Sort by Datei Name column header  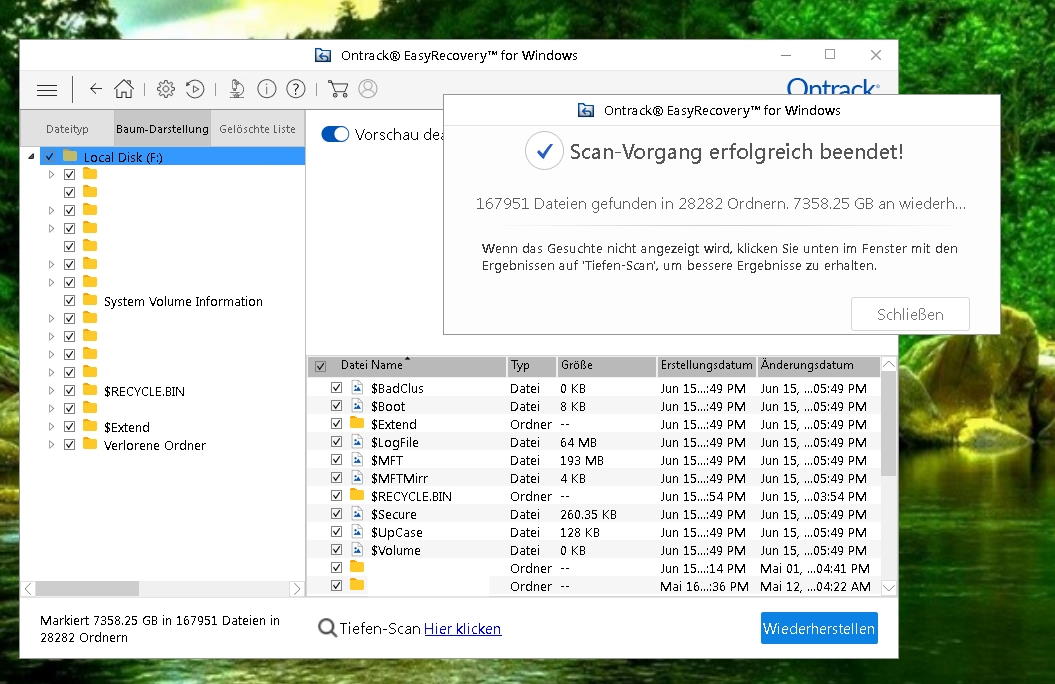click(407, 366)
